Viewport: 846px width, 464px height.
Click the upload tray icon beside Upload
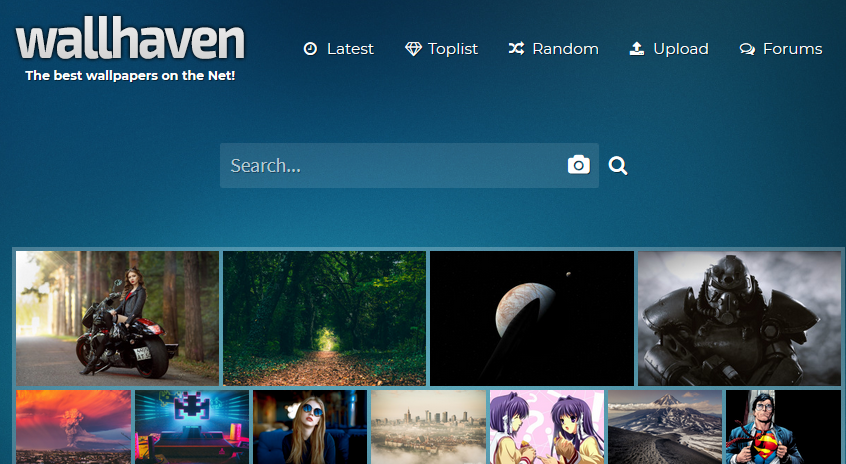(x=637, y=49)
